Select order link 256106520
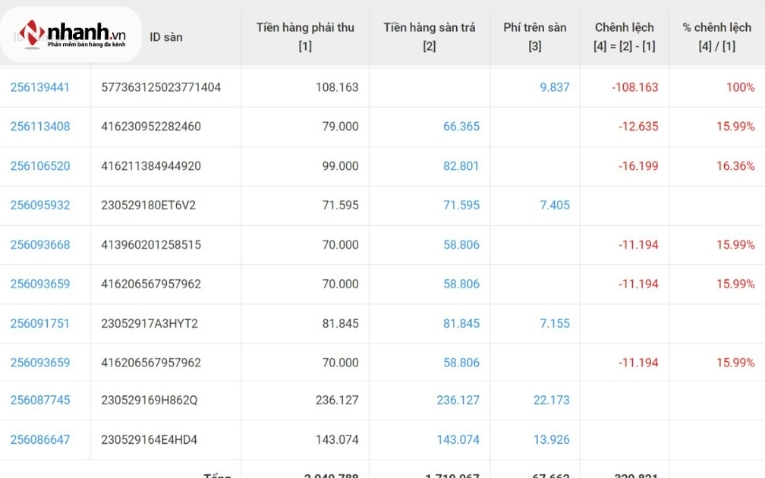Viewport: 765px width, 478px height. pyautogui.click(x=40, y=166)
